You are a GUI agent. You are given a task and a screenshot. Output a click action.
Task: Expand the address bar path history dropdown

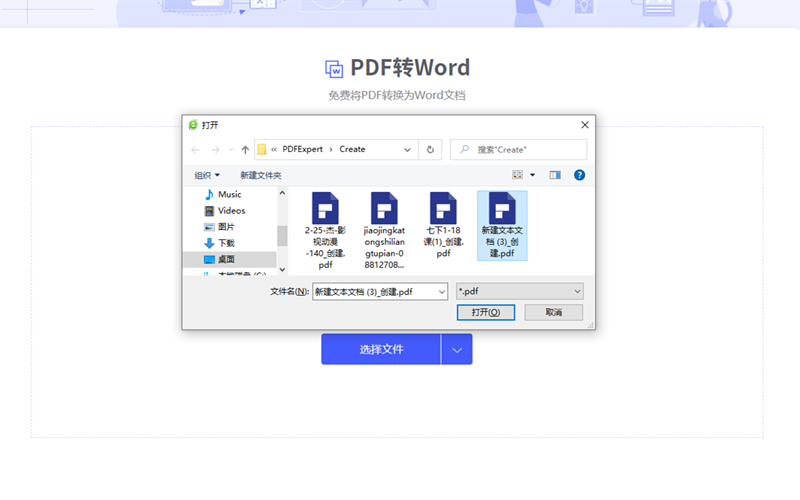pos(407,149)
